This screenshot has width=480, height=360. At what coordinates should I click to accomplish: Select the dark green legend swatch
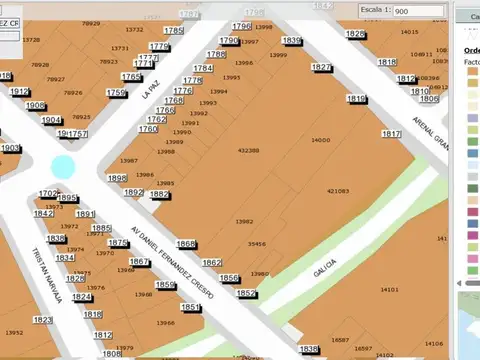point(473,188)
